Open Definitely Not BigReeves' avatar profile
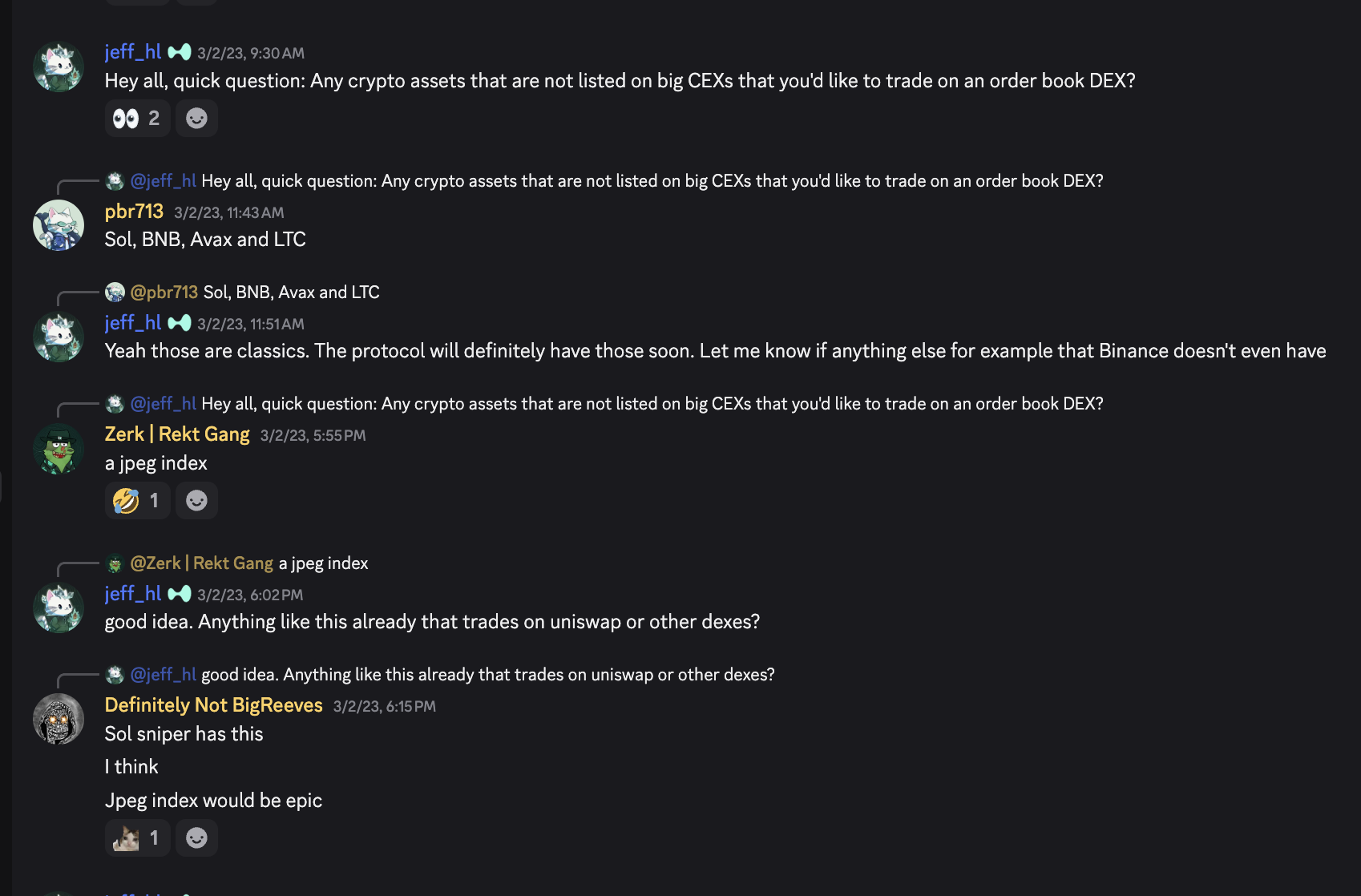This screenshot has height=896, width=1361. click(x=59, y=719)
